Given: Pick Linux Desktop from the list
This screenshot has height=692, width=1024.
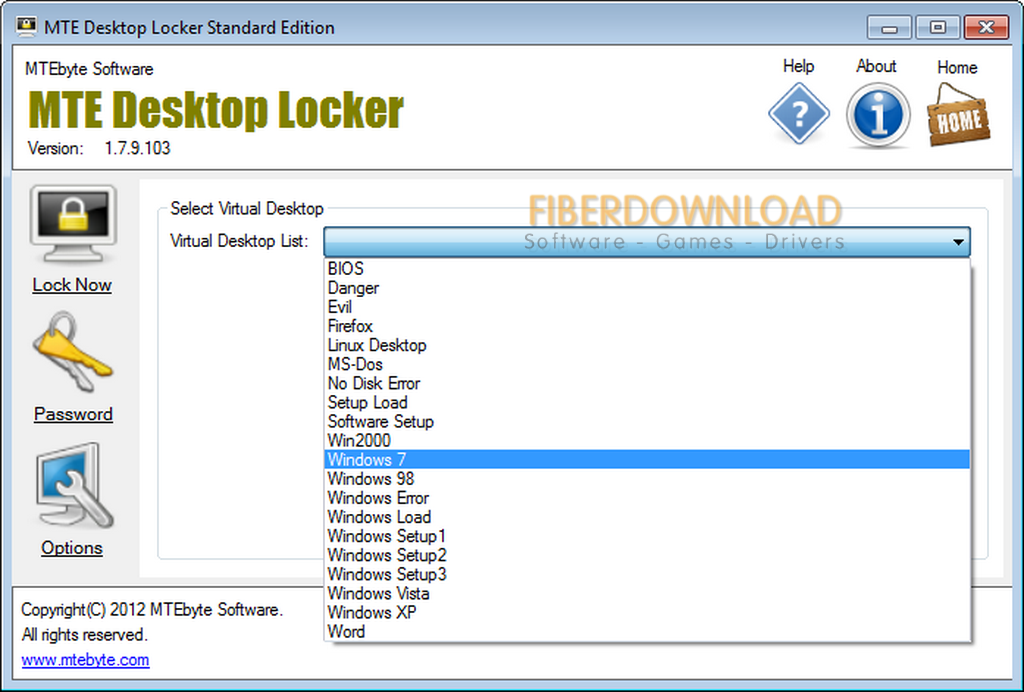Looking at the screenshot, I should click(647, 345).
